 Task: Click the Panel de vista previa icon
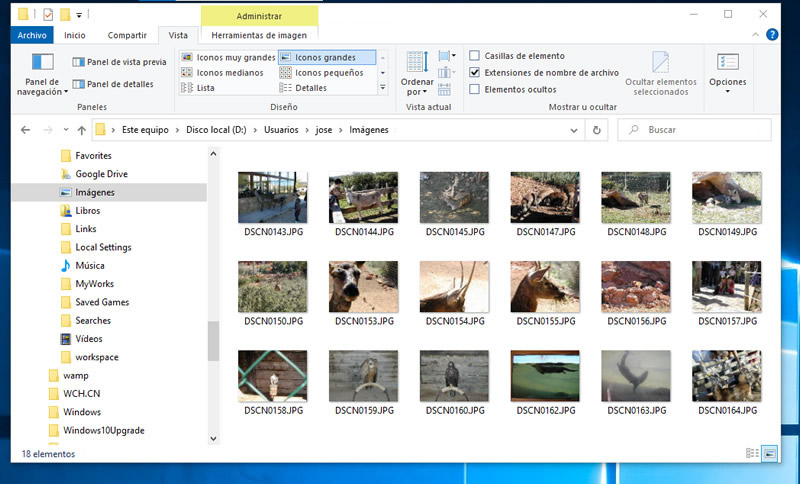tap(79, 62)
